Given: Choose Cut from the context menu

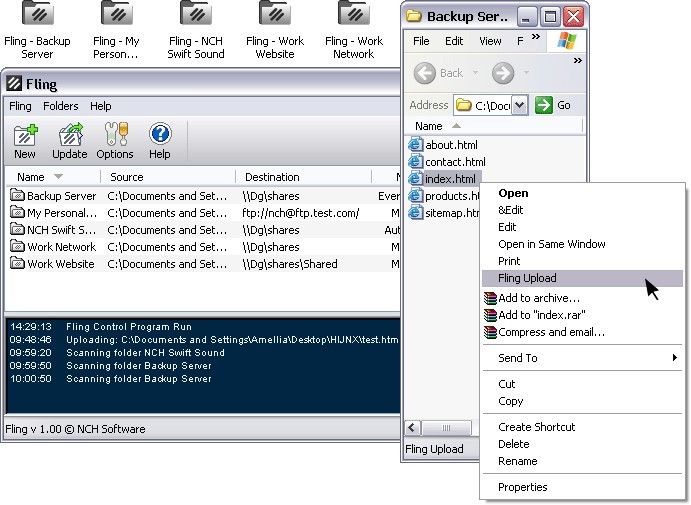Looking at the screenshot, I should (x=582, y=384).
